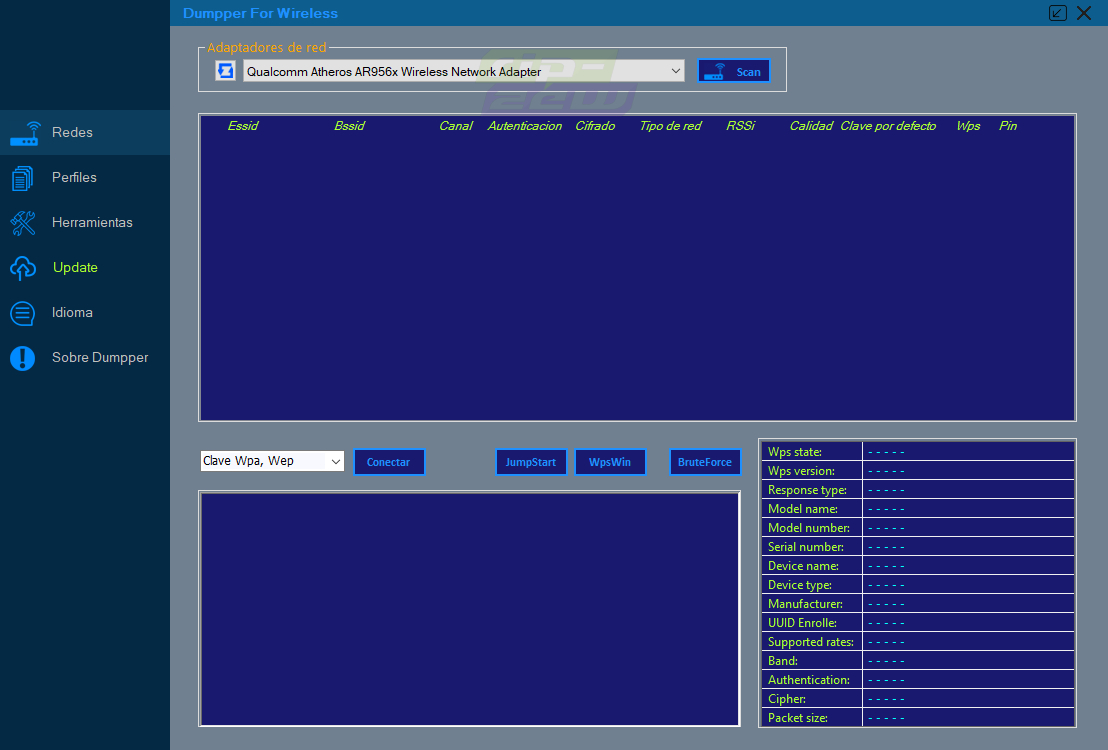The width and height of the screenshot is (1108, 750).
Task: Sort by the Pin column header
Action: pyautogui.click(x=1008, y=126)
